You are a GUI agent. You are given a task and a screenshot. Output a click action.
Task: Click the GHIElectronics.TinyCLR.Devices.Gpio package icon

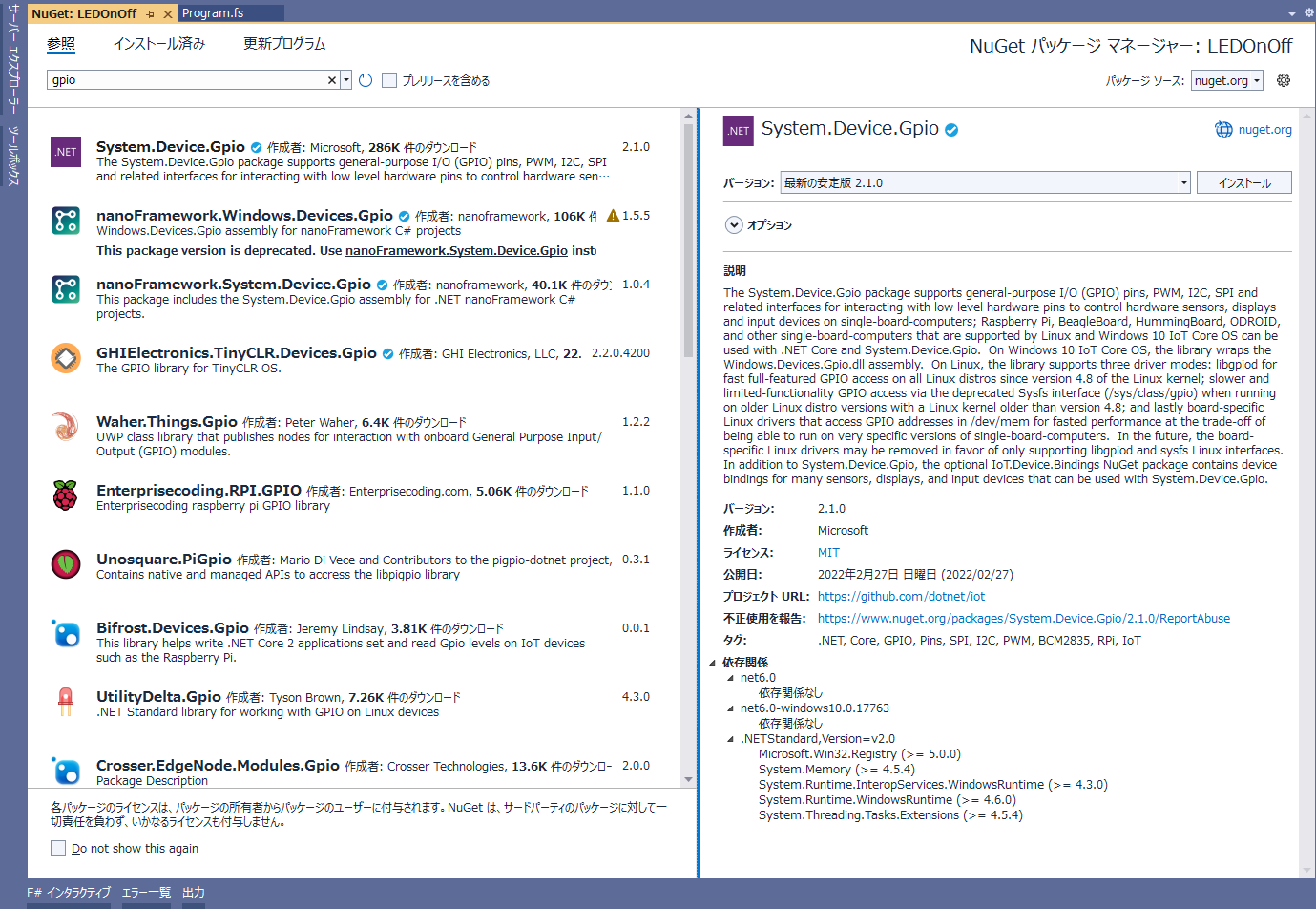tap(66, 358)
